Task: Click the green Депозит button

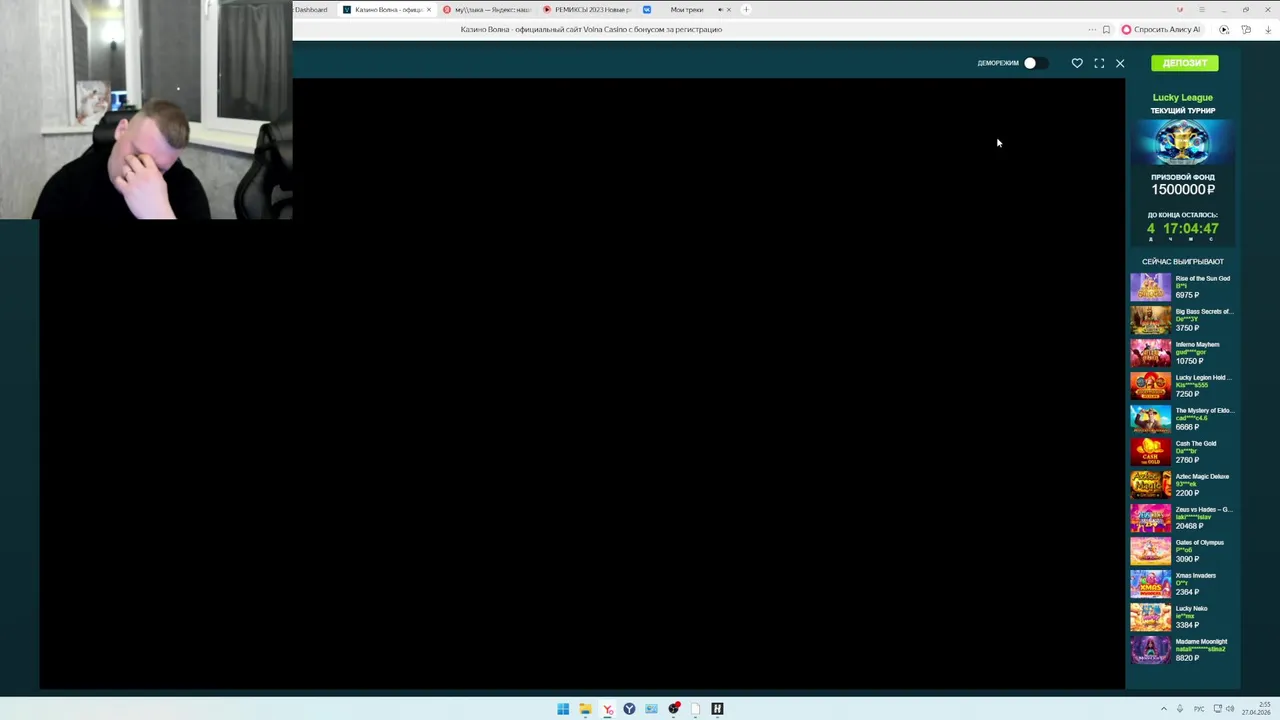Action: [1185, 63]
